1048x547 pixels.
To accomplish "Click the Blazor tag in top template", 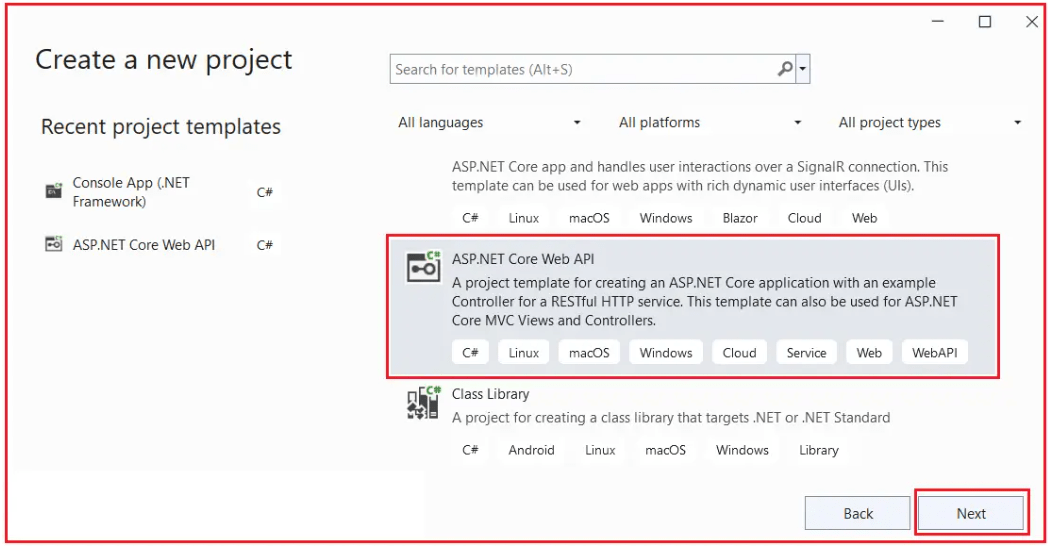I will point(740,218).
